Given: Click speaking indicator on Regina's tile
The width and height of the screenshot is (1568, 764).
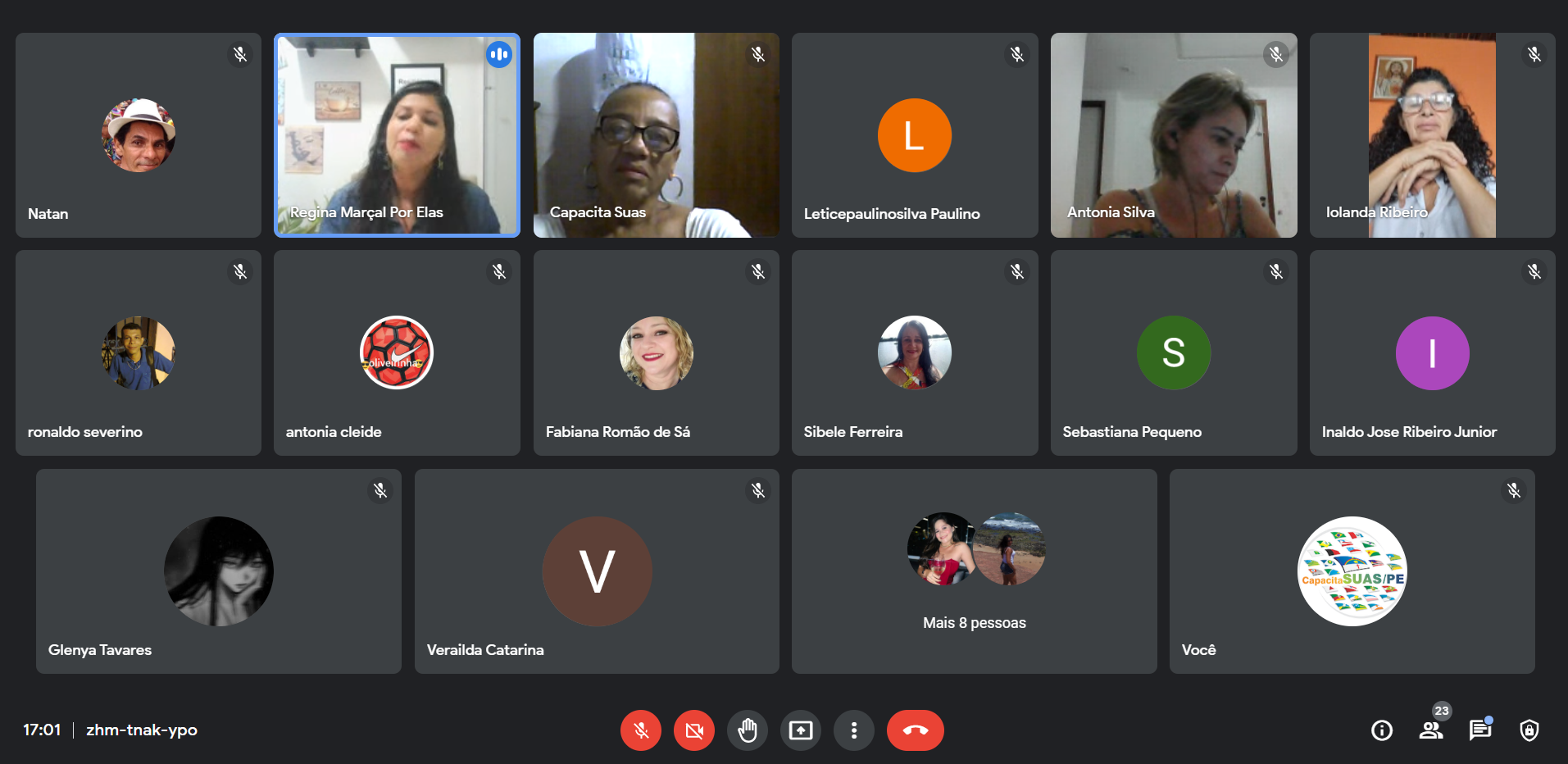Looking at the screenshot, I should click(499, 55).
